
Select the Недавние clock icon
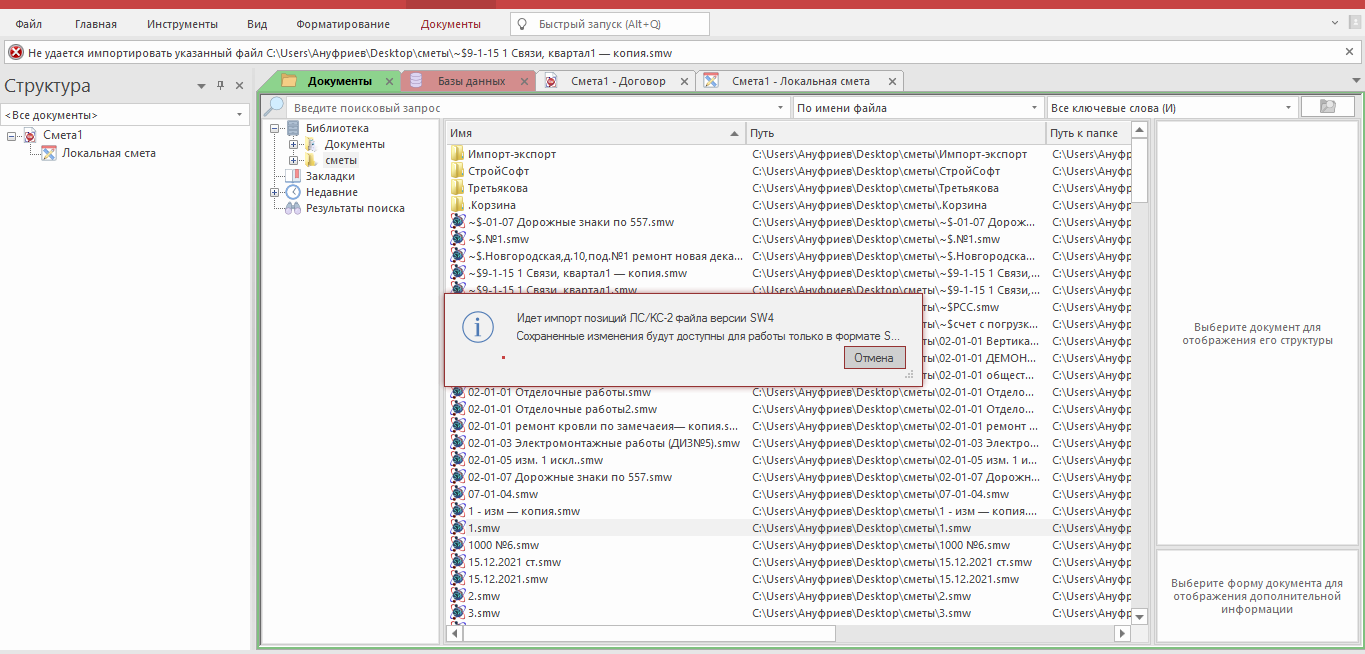(x=293, y=192)
